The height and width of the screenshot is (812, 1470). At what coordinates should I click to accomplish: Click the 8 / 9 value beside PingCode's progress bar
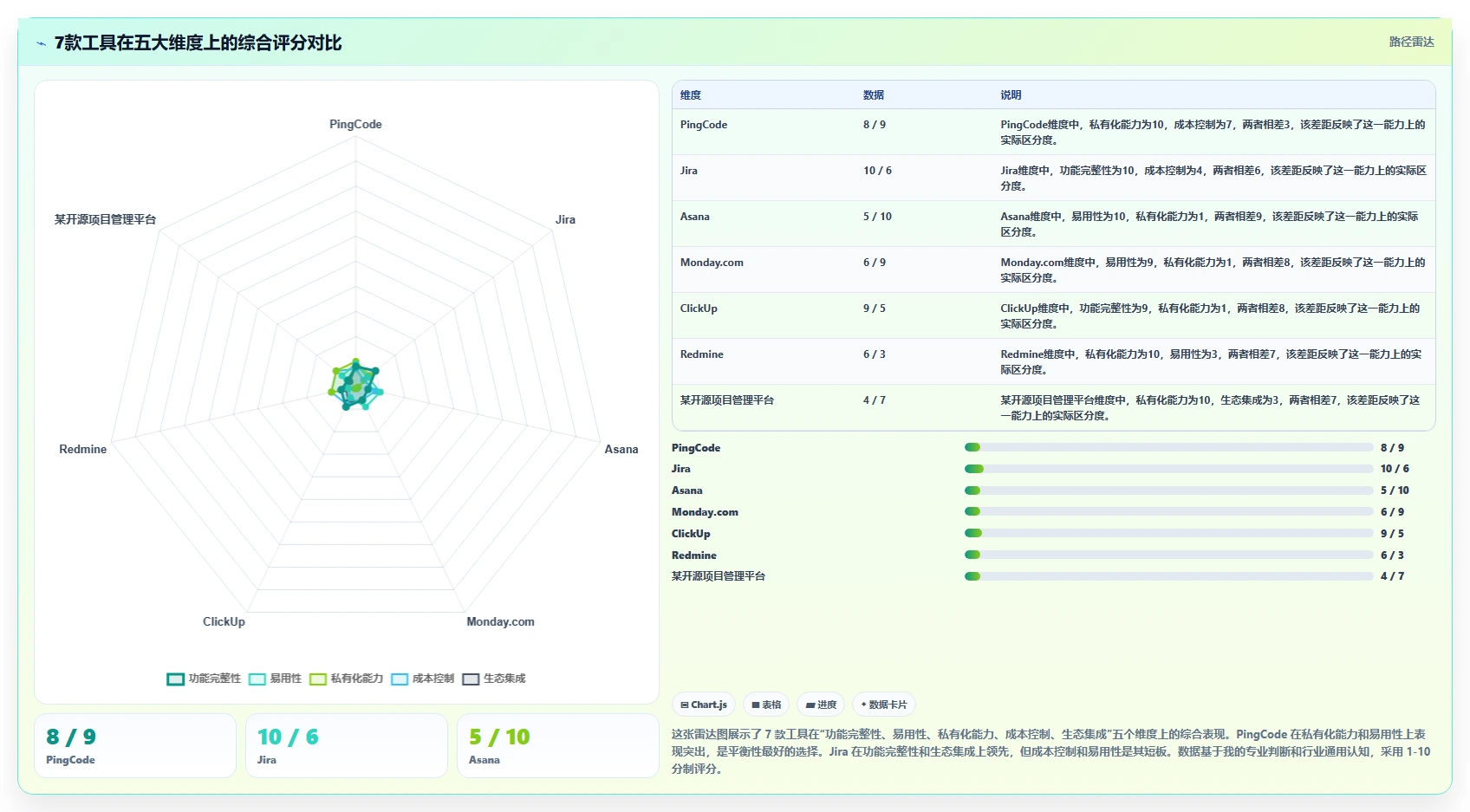[x=1392, y=448]
